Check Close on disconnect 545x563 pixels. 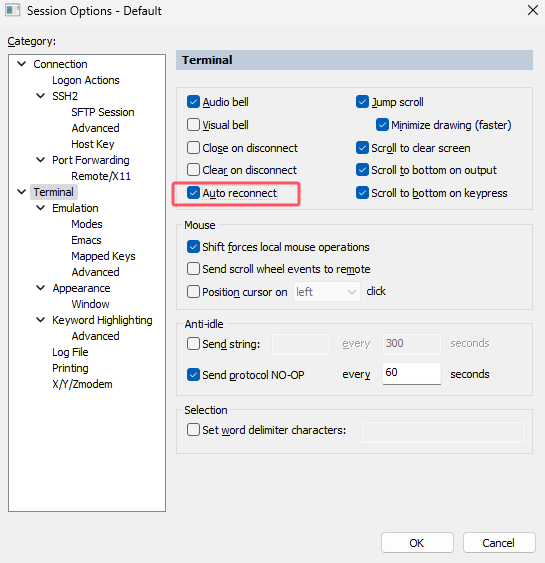click(x=193, y=148)
